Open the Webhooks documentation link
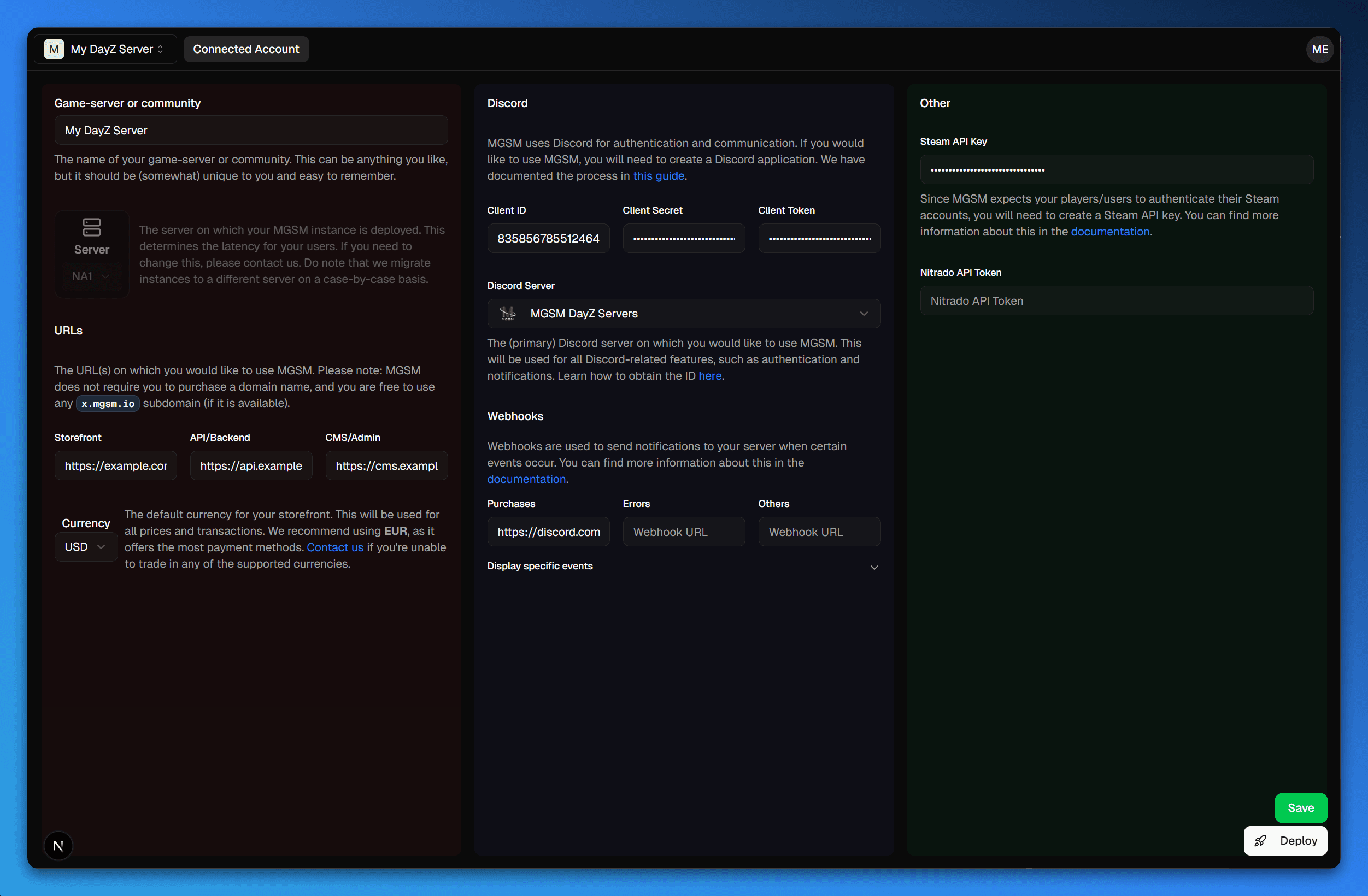 pos(526,479)
